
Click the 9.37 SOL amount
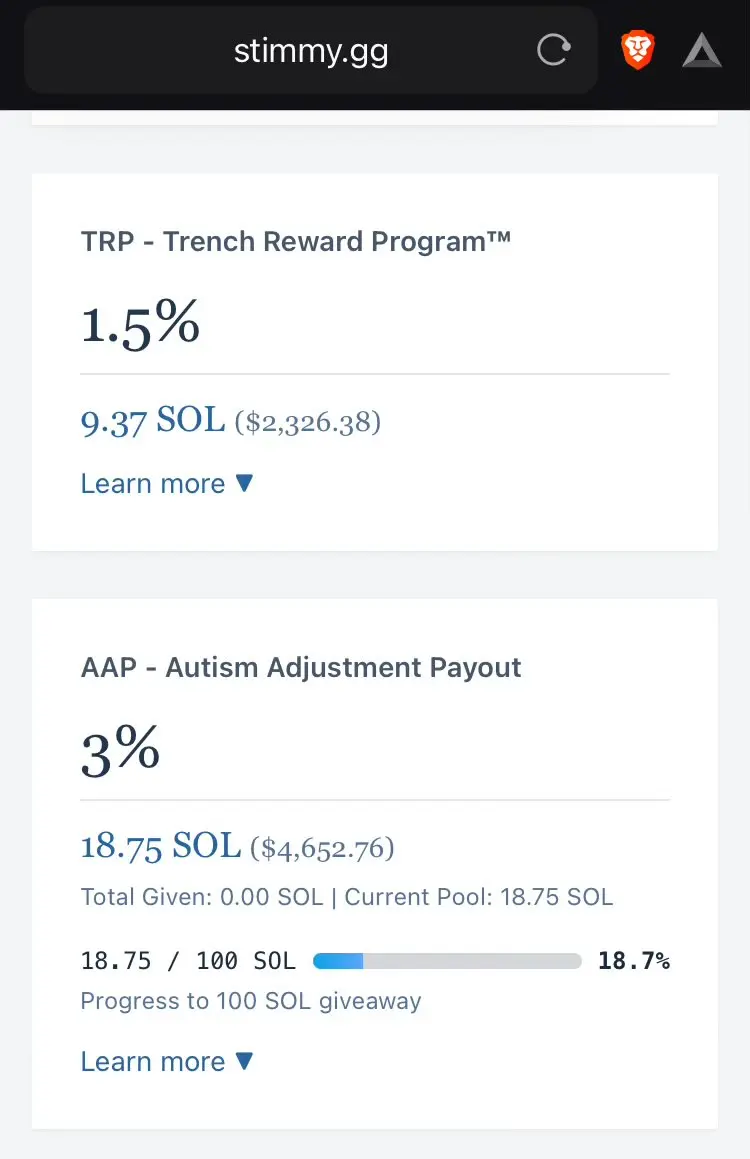tap(152, 421)
